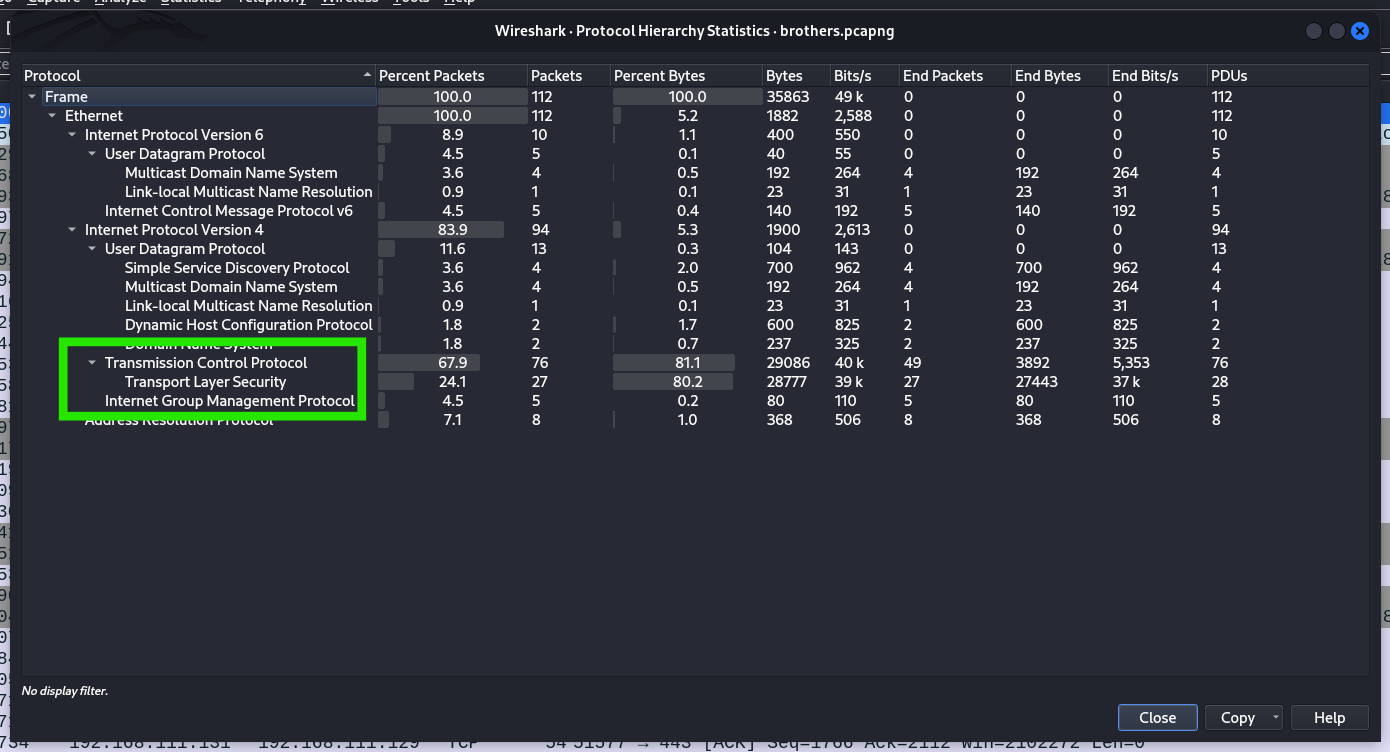Sort by Percent Bytes column header
The height and width of the screenshot is (752, 1390).
click(687, 76)
